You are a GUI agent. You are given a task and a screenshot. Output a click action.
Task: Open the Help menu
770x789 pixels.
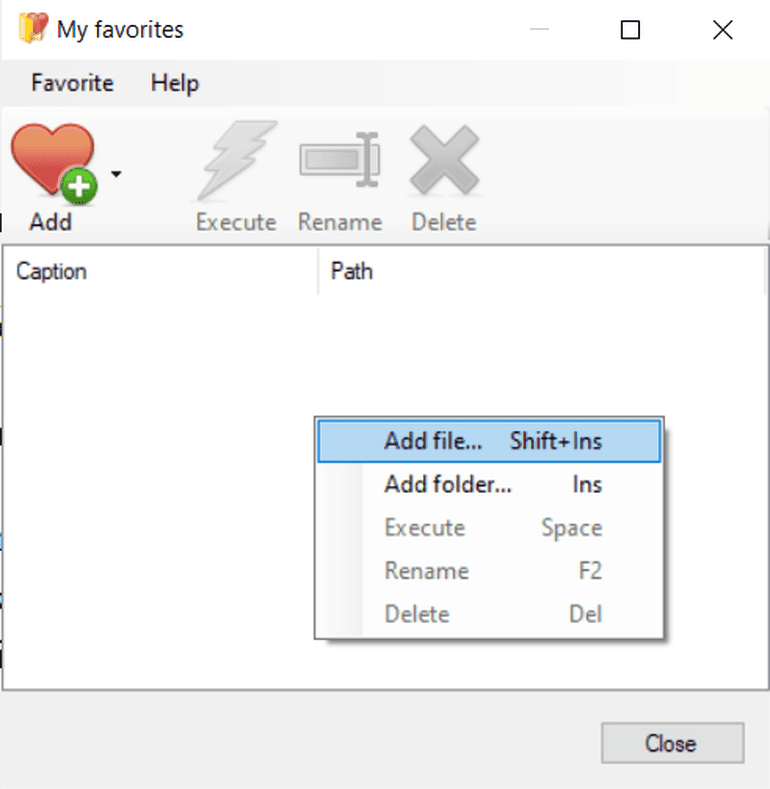pos(175,83)
